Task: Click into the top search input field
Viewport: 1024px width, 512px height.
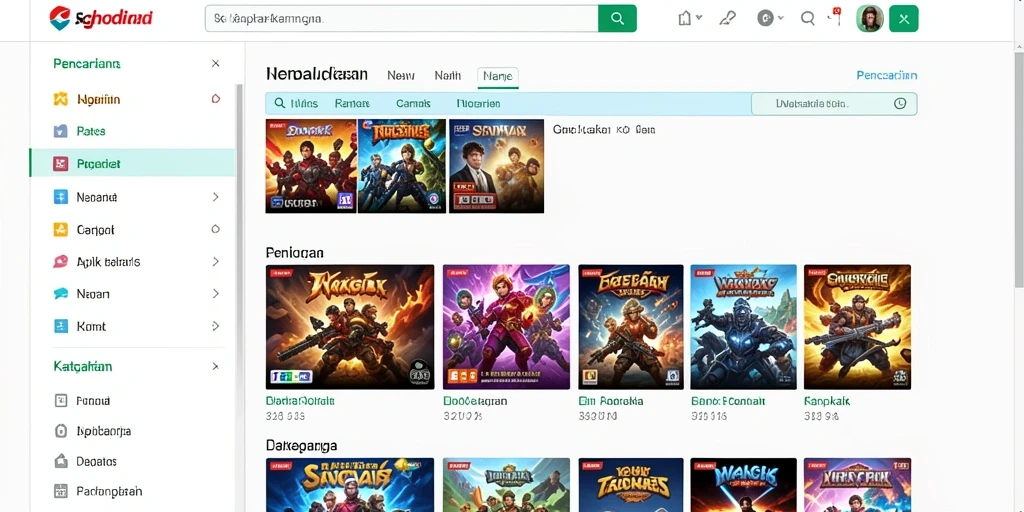Action: (x=402, y=18)
